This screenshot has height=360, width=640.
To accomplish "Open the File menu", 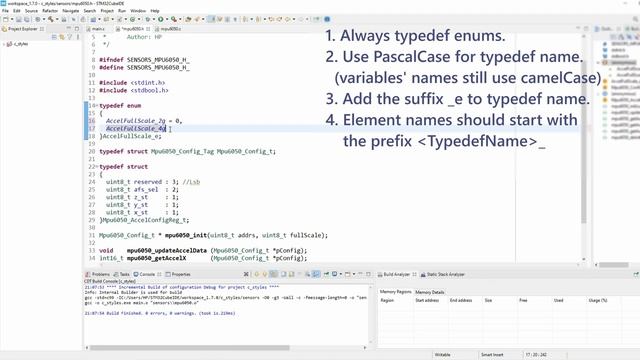I will pyautogui.click(x=5, y=11).
